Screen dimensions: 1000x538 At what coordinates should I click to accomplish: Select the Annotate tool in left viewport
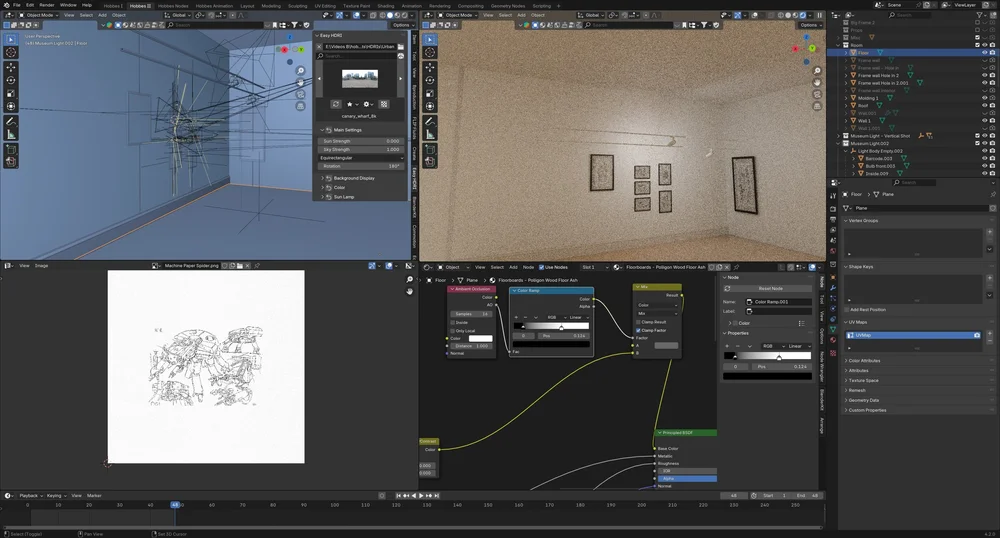[11, 121]
